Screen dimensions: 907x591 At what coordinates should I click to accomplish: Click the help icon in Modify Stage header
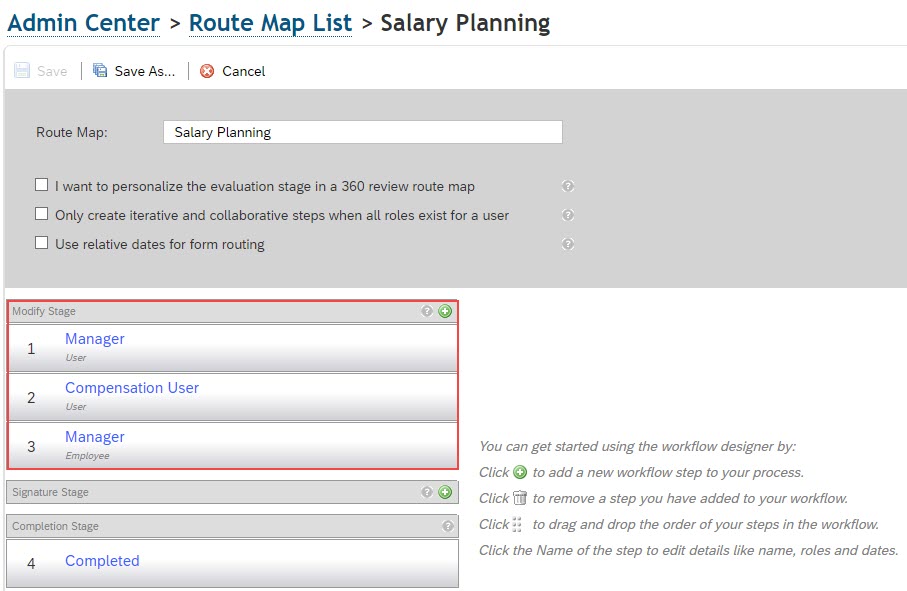point(427,311)
